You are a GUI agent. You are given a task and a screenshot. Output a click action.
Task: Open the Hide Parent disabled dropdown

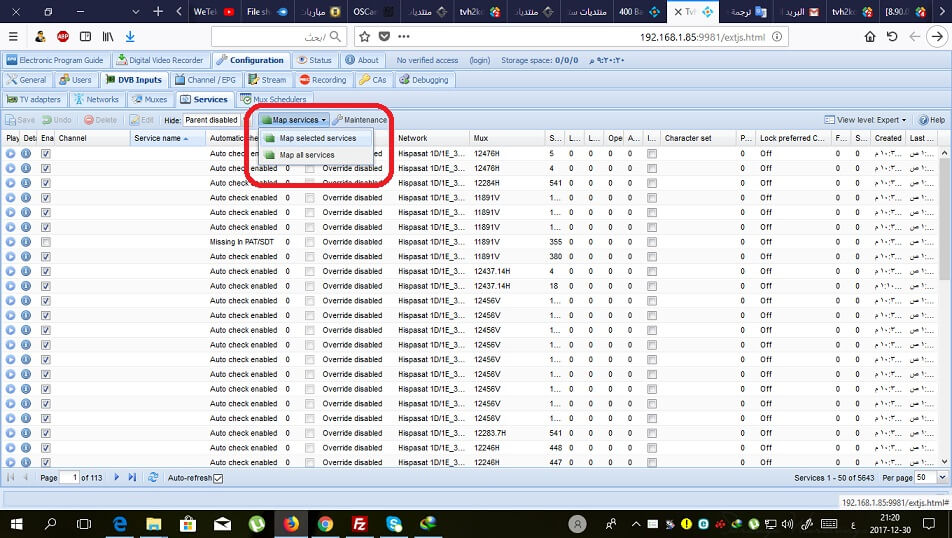[211, 120]
